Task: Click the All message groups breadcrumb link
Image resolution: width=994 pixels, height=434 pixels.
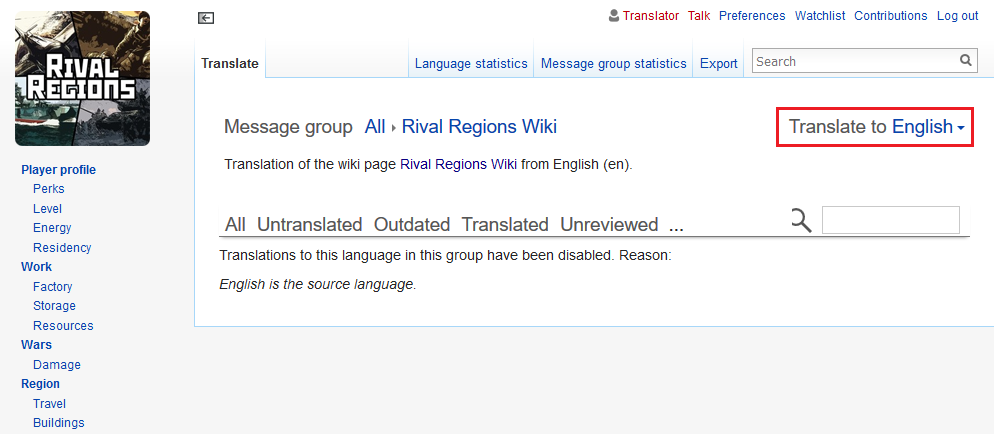Action: 374,127
